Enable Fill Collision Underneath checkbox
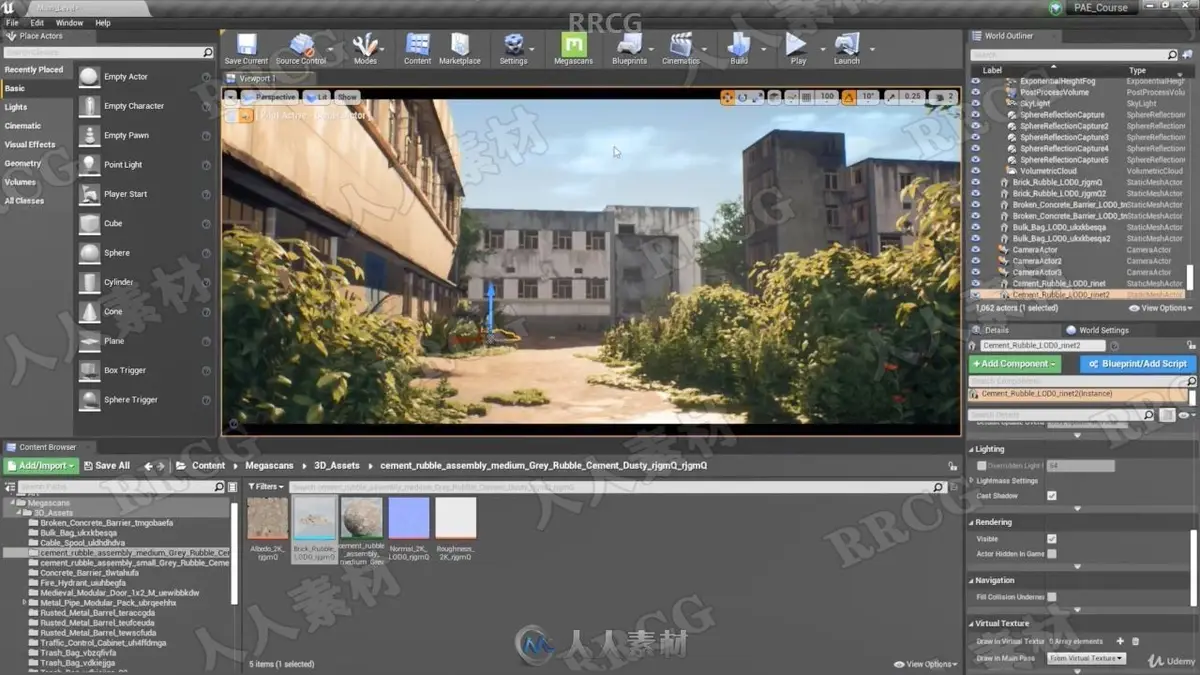This screenshot has width=1200, height=675. 1051,597
